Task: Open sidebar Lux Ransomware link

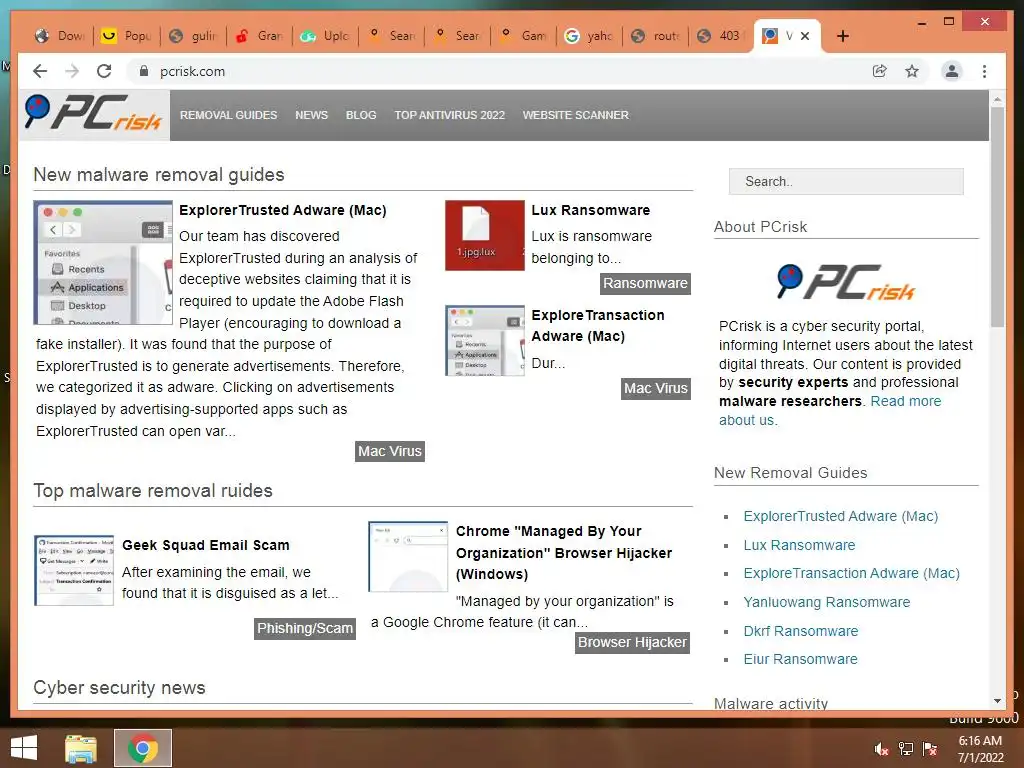Action: point(799,545)
